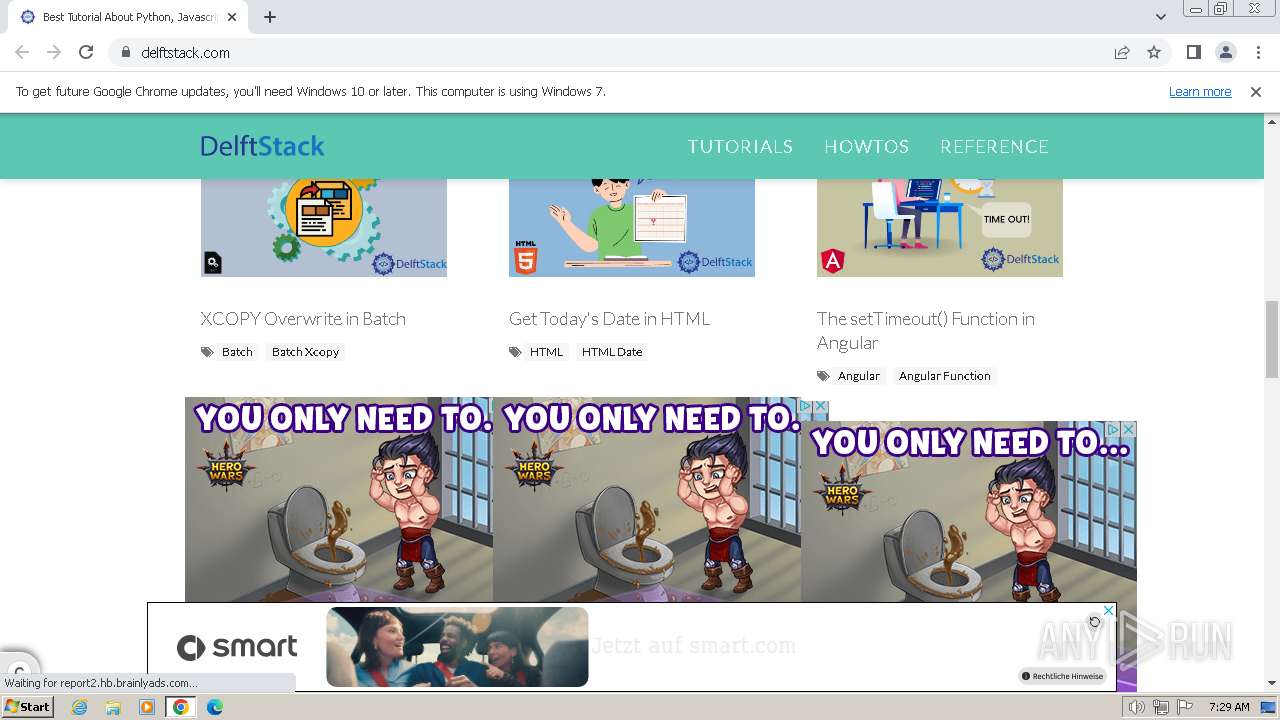Open the file explorer taskbar icon
This screenshot has width=1280, height=720.
tap(113, 707)
